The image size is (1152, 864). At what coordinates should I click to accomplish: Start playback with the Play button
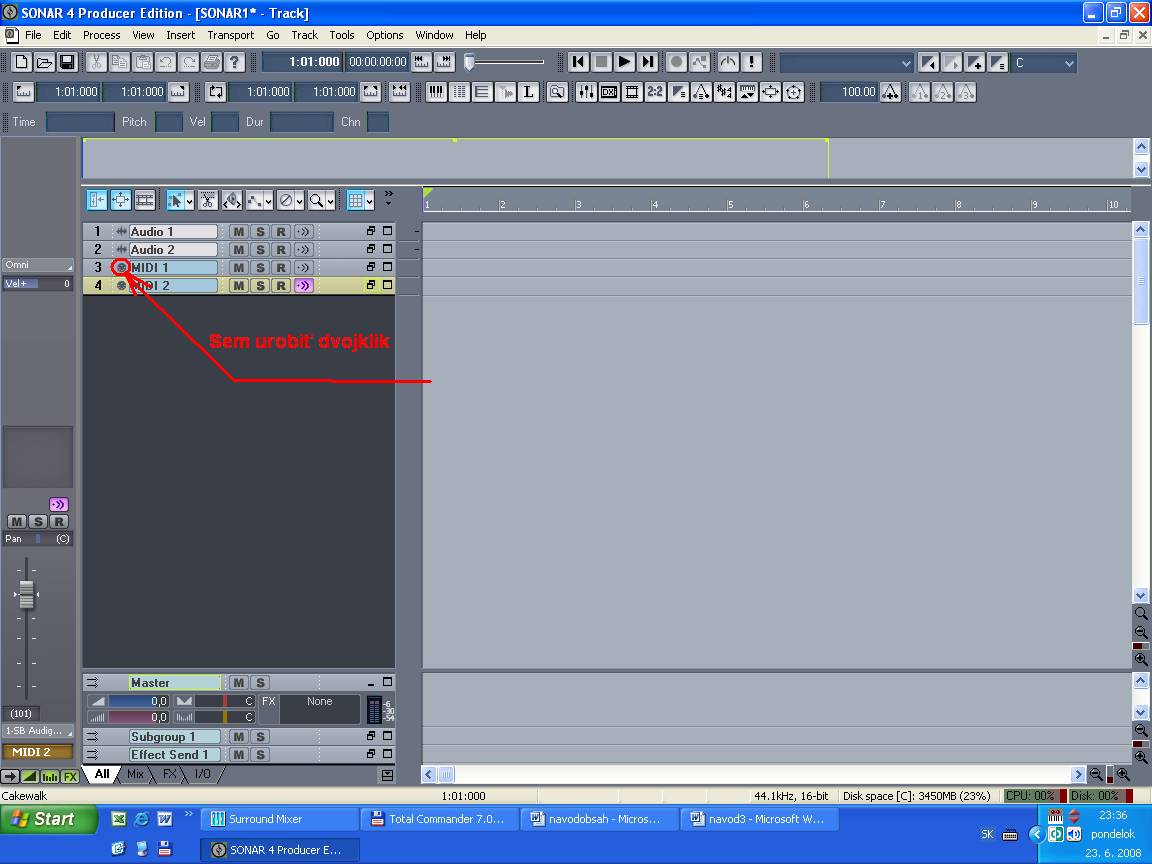624,62
